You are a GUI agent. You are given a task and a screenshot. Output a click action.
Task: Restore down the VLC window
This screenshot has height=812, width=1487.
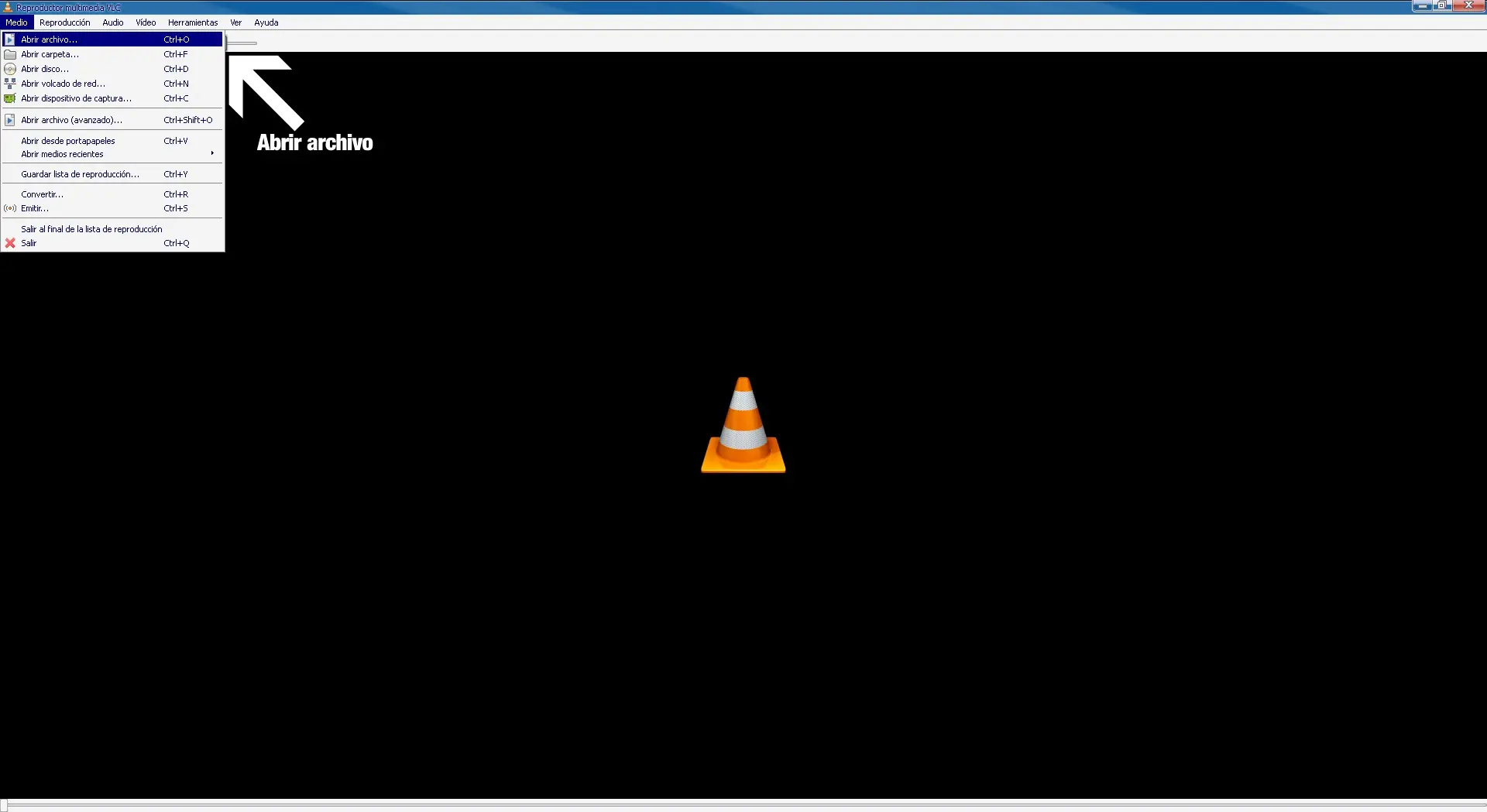[x=1442, y=5]
